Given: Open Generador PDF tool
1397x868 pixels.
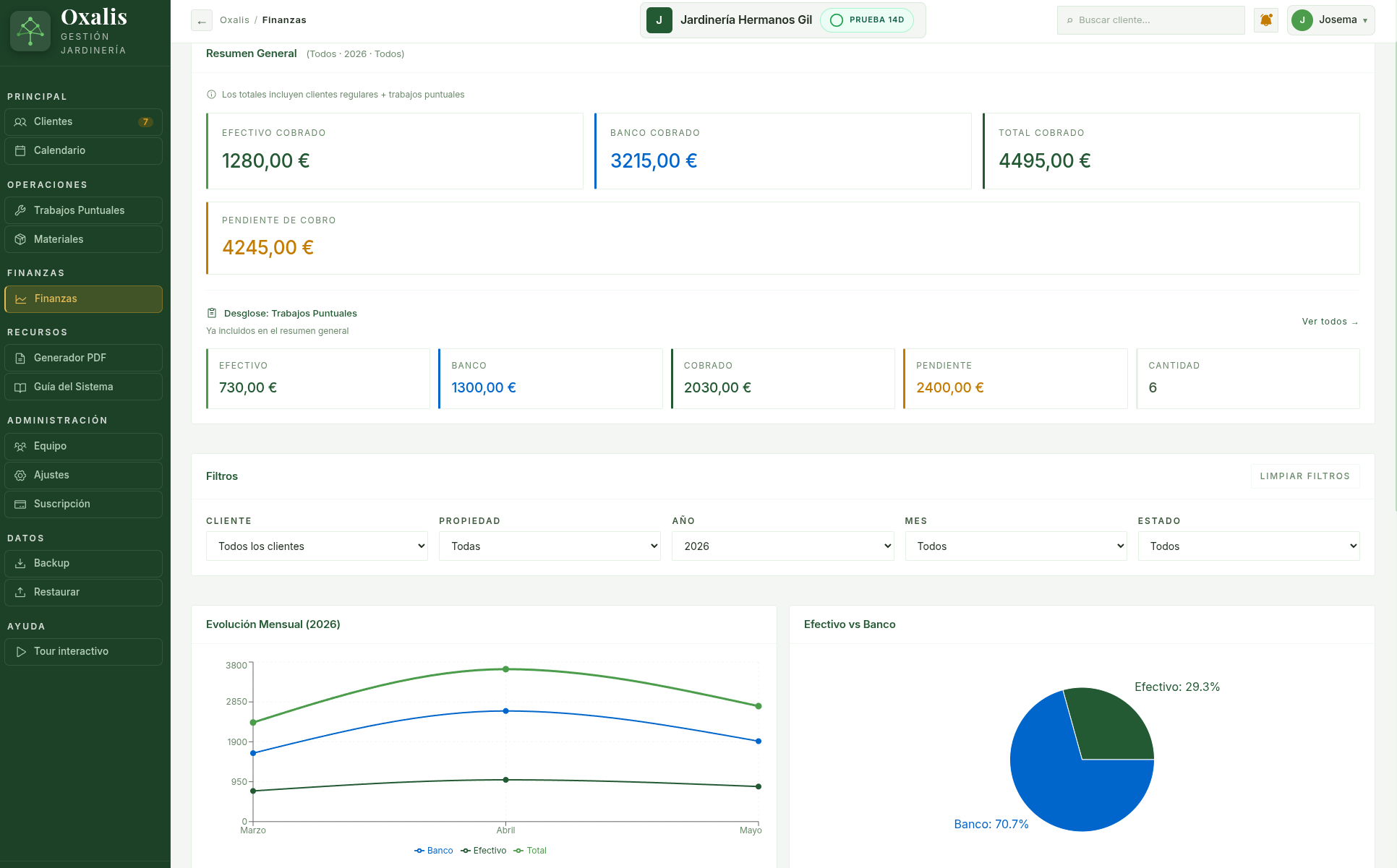Looking at the screenshot, I should click(x=83, y=358).
